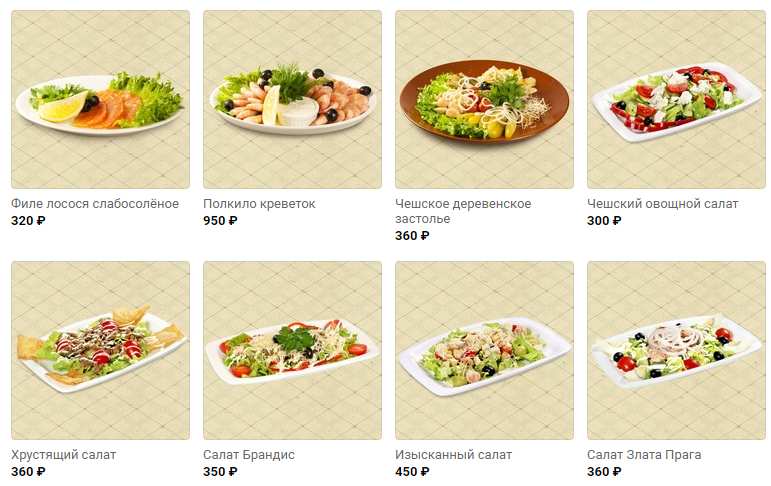The image size is (771, 486).
Task: Open the Чешское деревенское застолье dish photo
Action: tap(484, 99)
